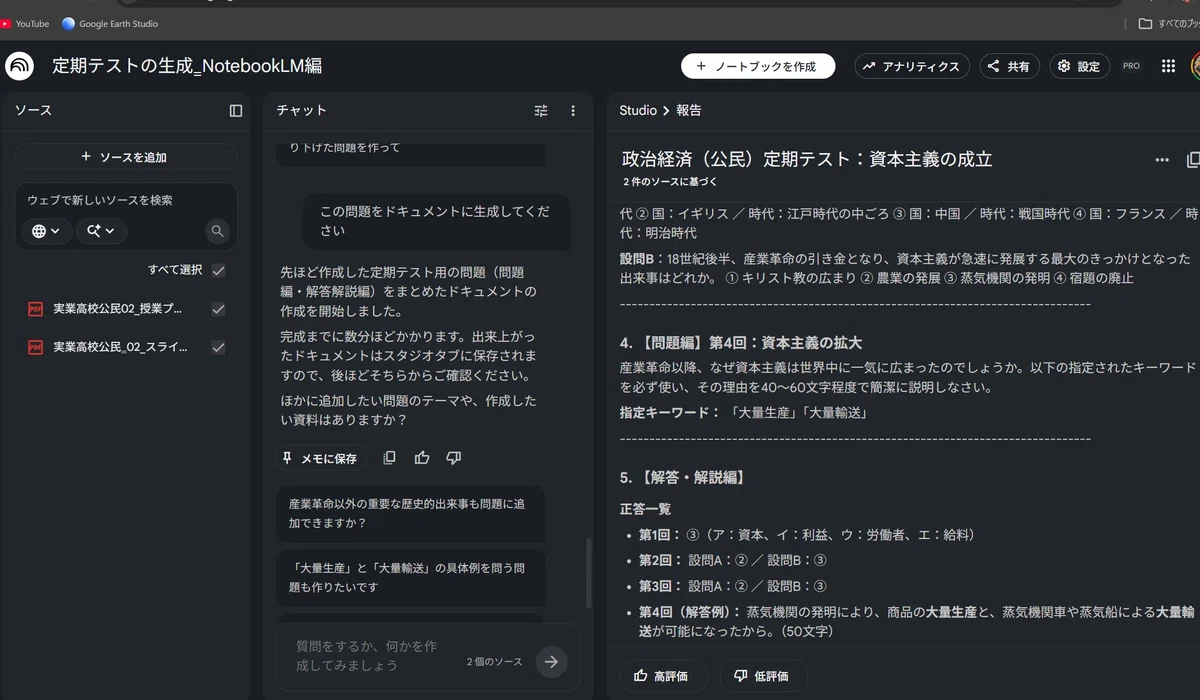The width and height of the screenshot is (1200, 700).
Task: Select suggestion about 大量生産と大量輸送の具体例
Action: 411,578
